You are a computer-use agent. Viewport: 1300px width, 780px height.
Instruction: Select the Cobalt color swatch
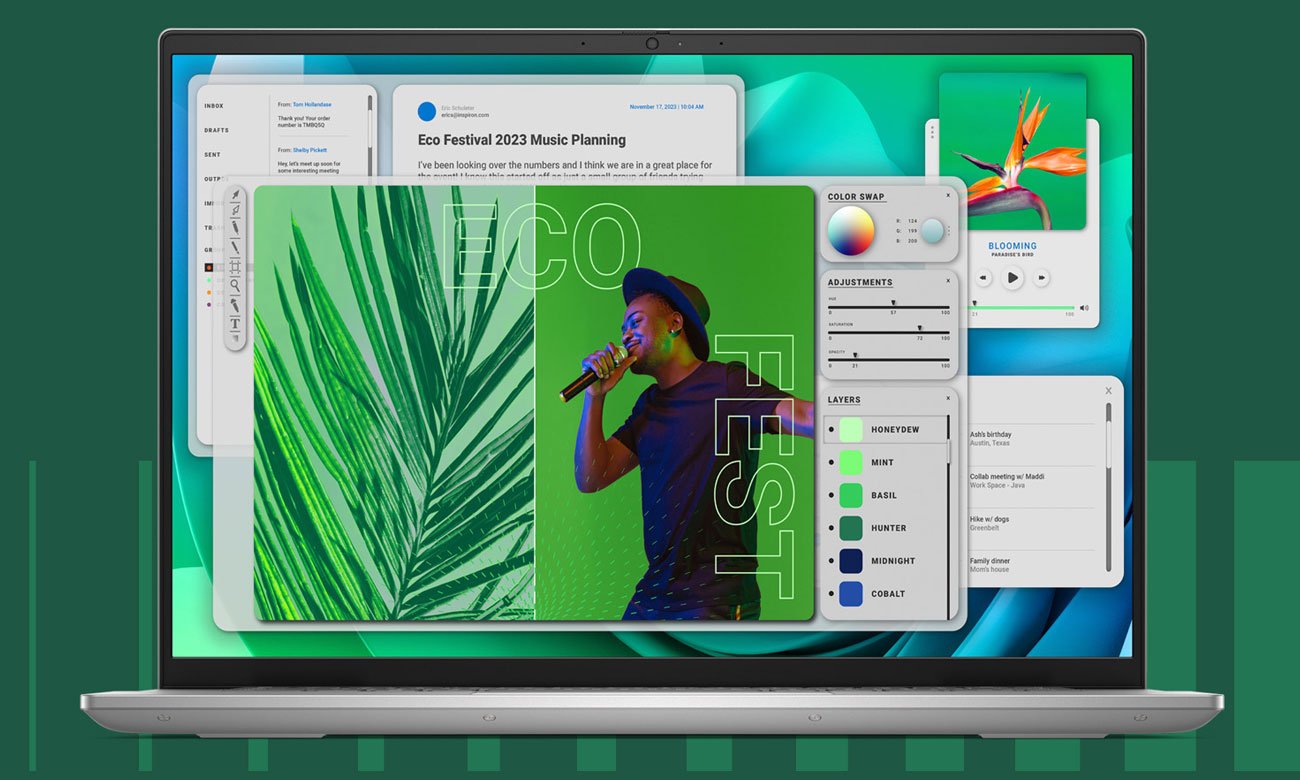851,594
